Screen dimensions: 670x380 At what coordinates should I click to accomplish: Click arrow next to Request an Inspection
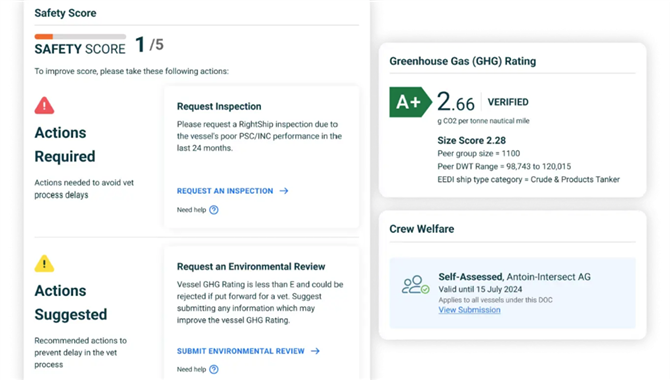point(284,191)
